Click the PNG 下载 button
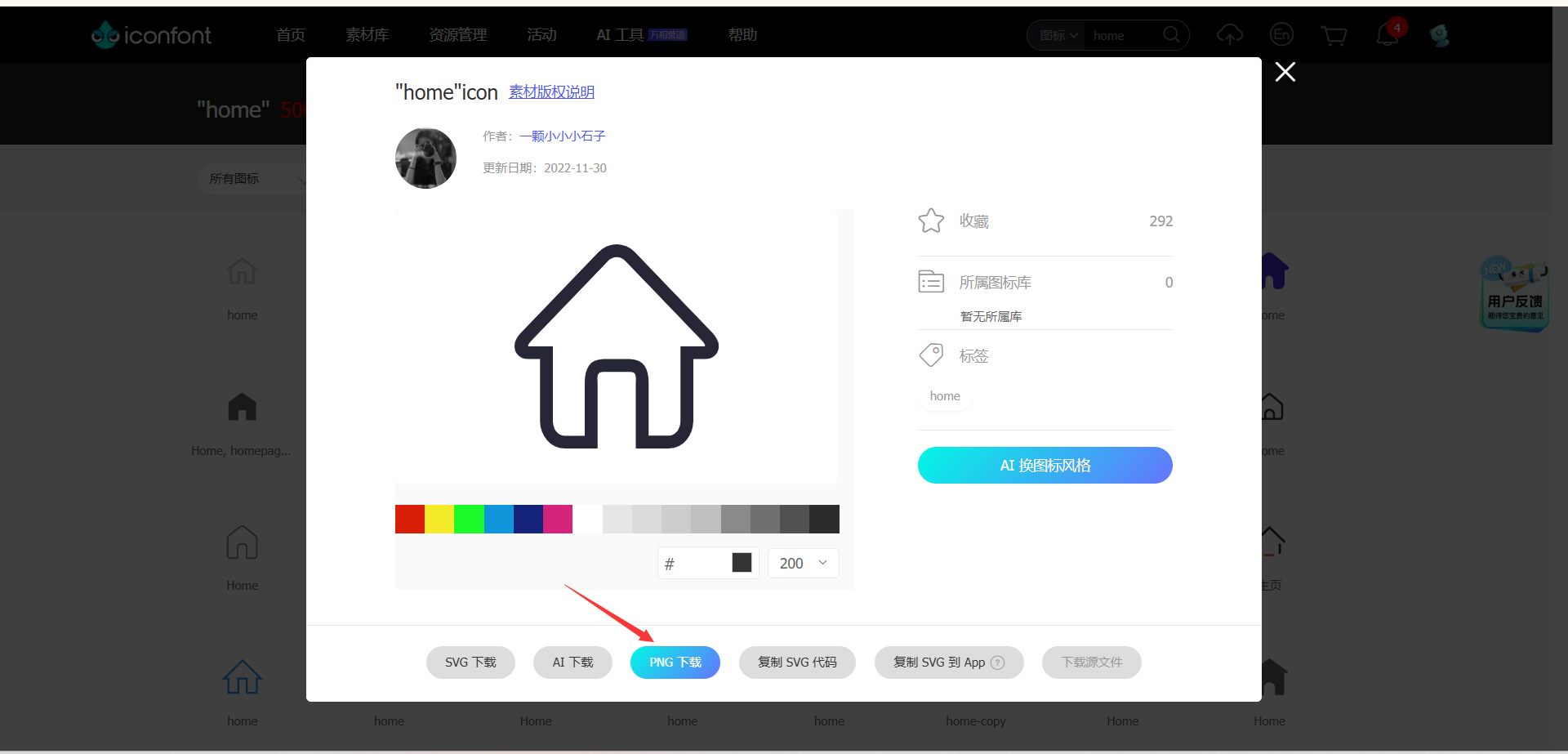1568x754 pixels. click(x=675, y=663)
